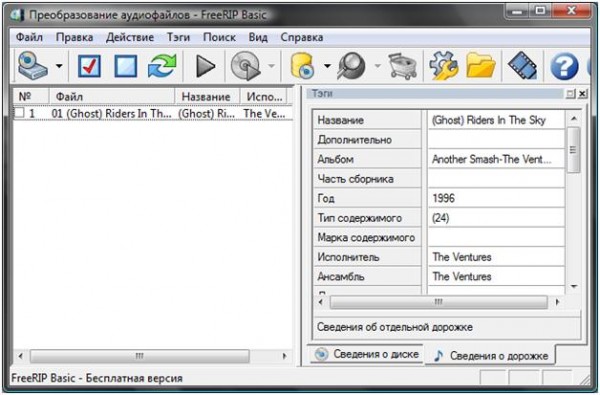Viewport: 600px width, 395px height.
Task: Open the Тэги menu
Action: (178, 37)
